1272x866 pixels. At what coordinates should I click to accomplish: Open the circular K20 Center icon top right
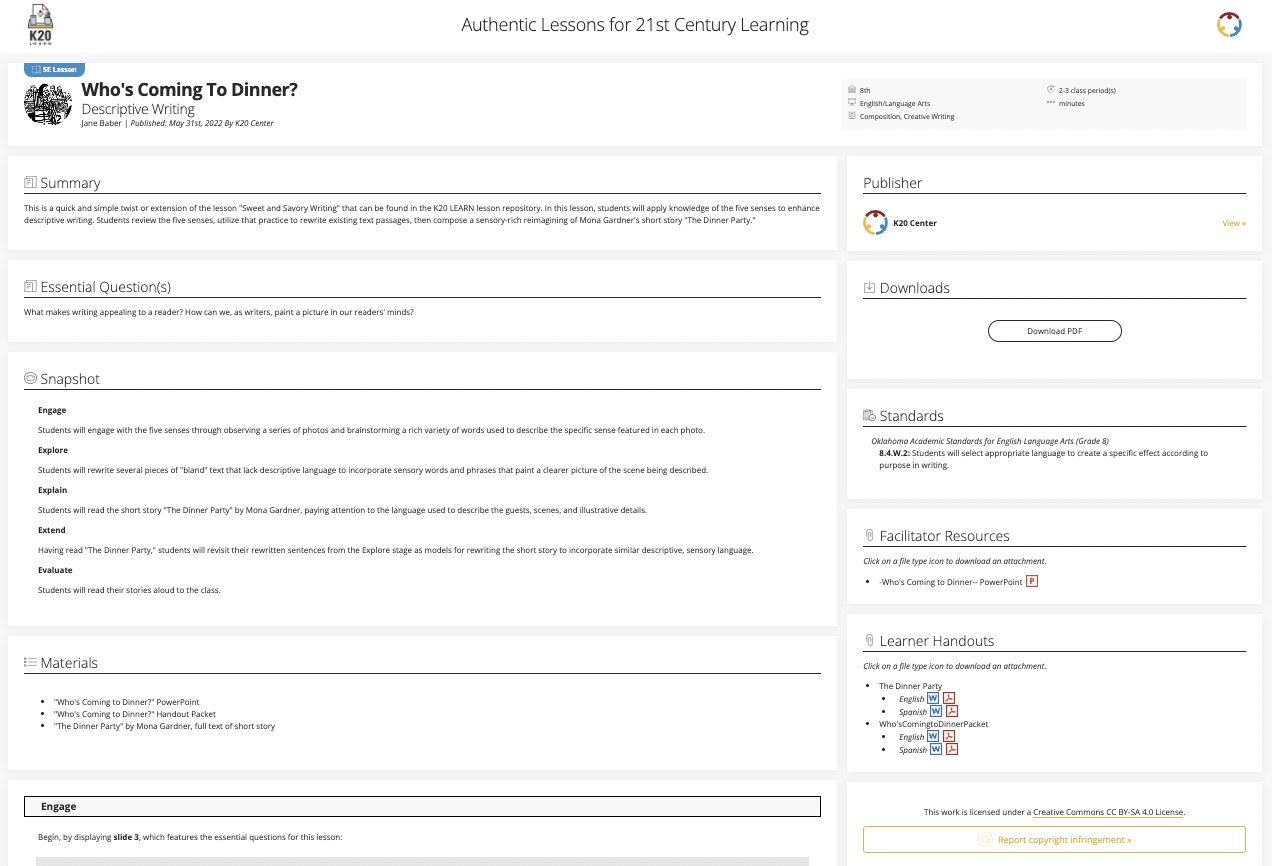pos(1229,25)
